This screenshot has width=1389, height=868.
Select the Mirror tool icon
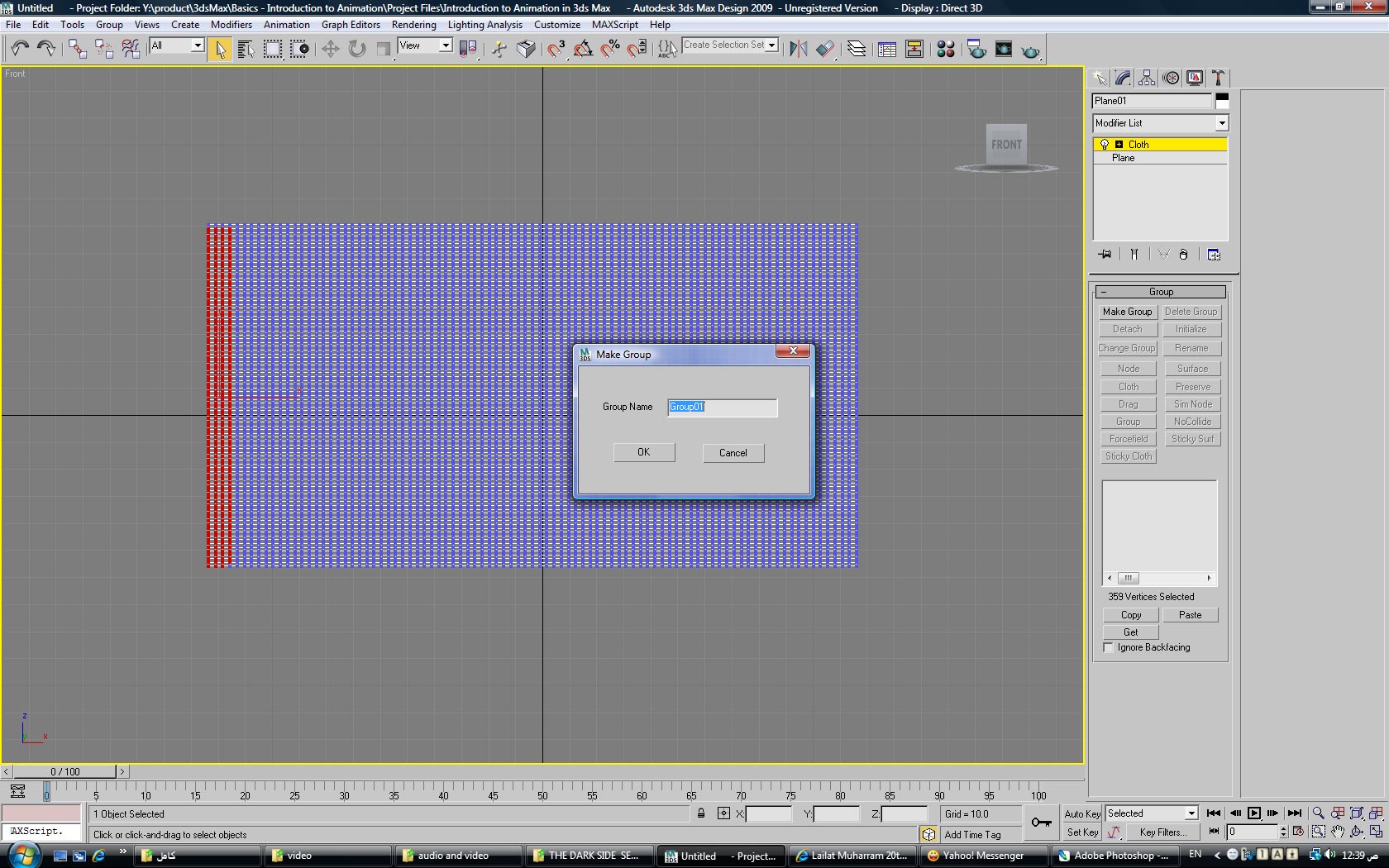click(x=798, y=49)
